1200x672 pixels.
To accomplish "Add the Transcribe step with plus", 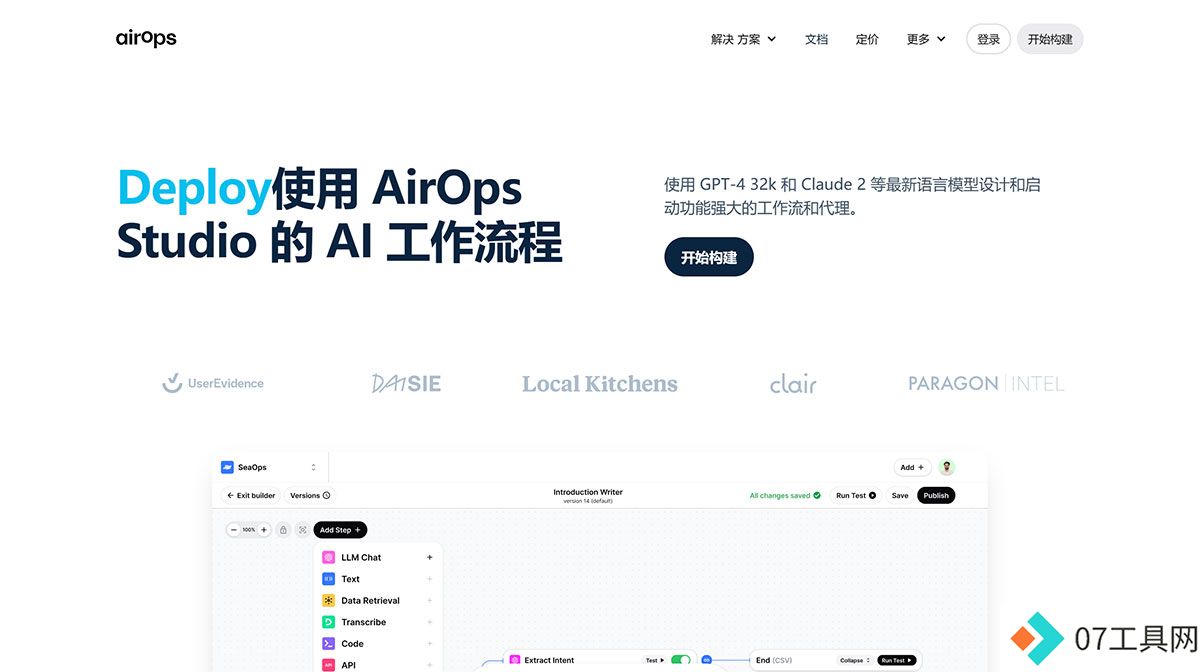I will [x=430, y=622].
